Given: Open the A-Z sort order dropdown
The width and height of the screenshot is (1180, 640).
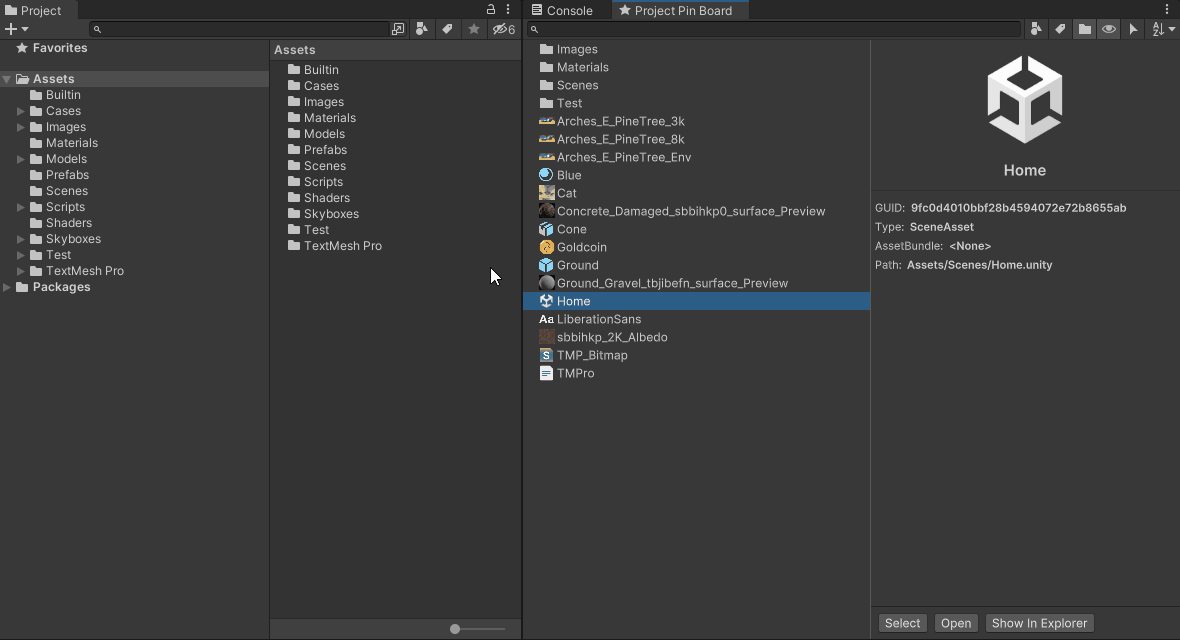Looking at the screenshot, I should tap(1163, 29).
